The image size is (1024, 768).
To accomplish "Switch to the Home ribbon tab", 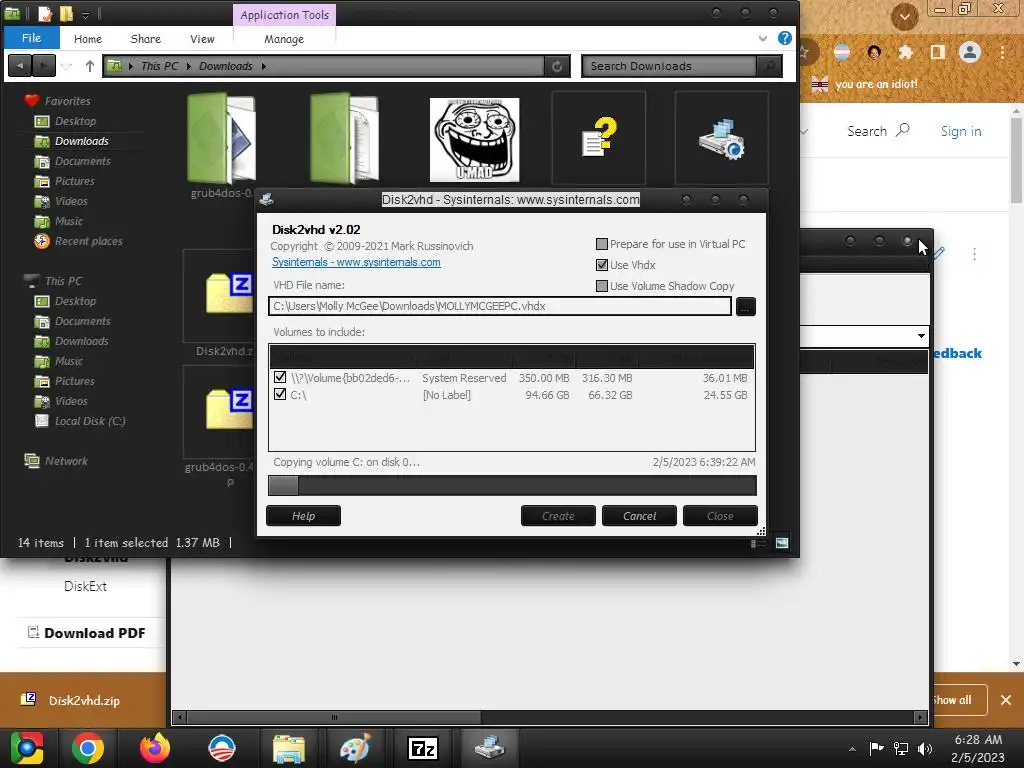I will pyautogui.click(x=88, y=39).
